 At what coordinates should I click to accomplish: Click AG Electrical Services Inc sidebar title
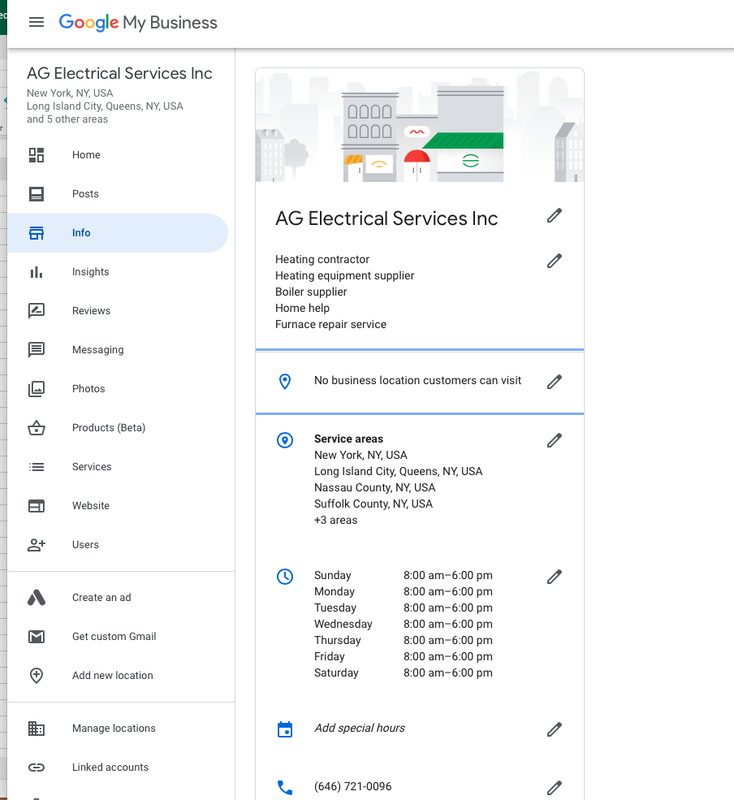pos(119,73)
